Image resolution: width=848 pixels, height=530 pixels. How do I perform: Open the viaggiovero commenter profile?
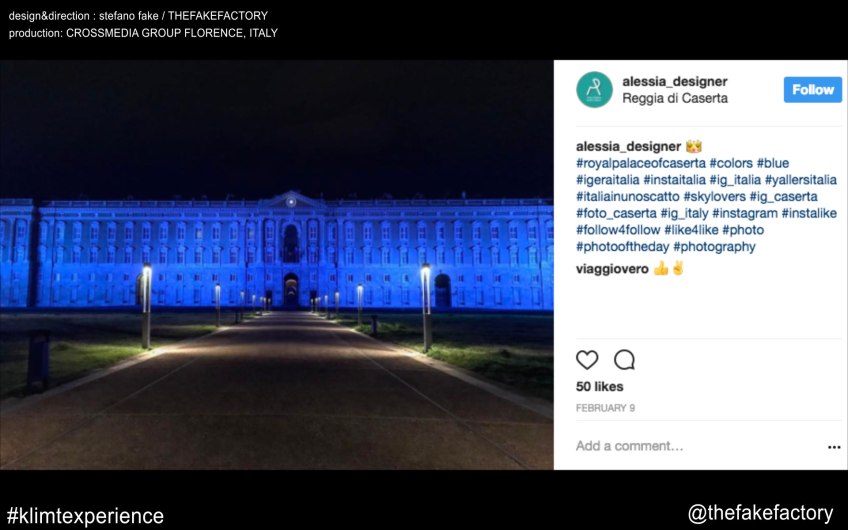612,269
